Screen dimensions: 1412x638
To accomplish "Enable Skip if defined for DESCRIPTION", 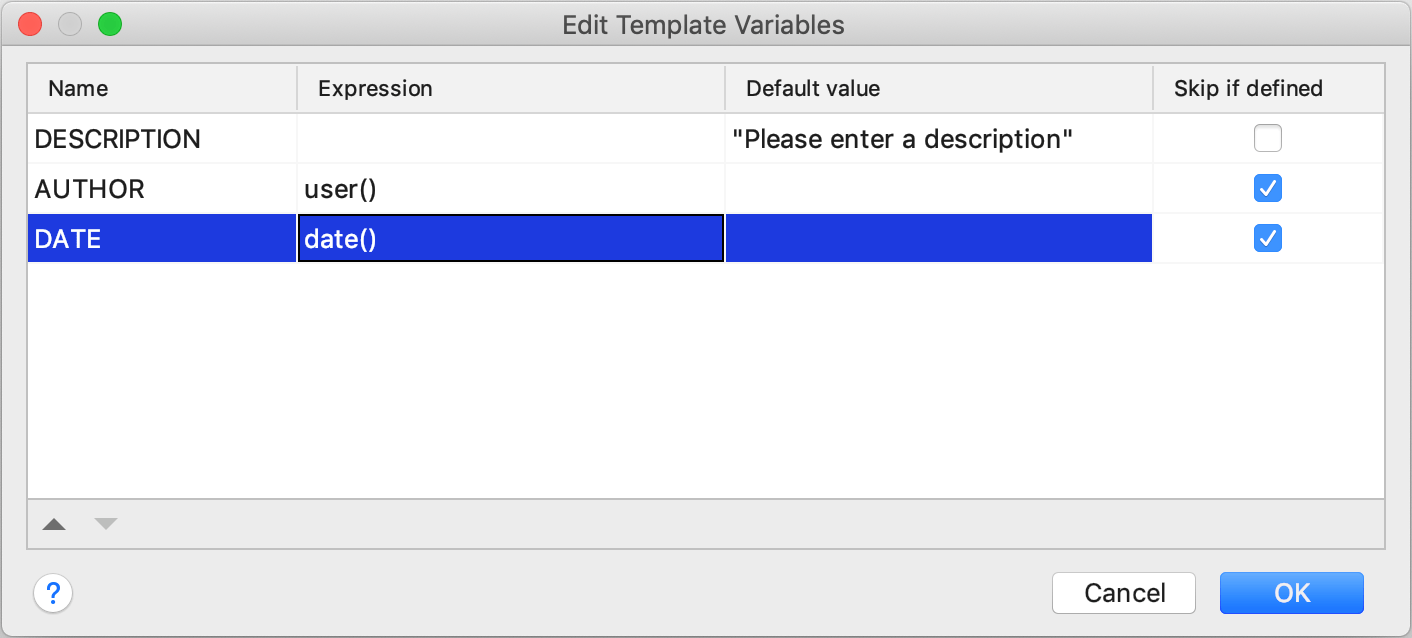I will pyautogui.click(x=1268, y=138).
